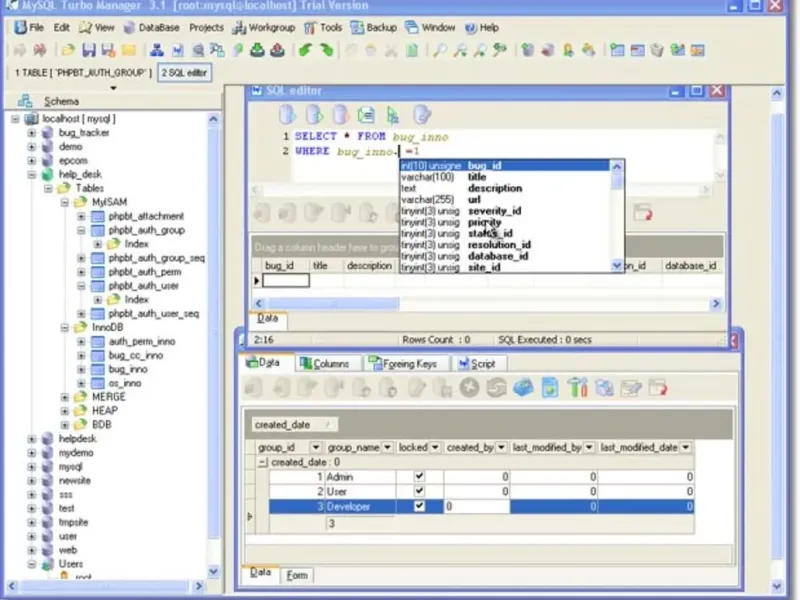800x600 pixels.
Task: Open the last_modified_by column filter dropdown
Action: [x=589, y=447]
